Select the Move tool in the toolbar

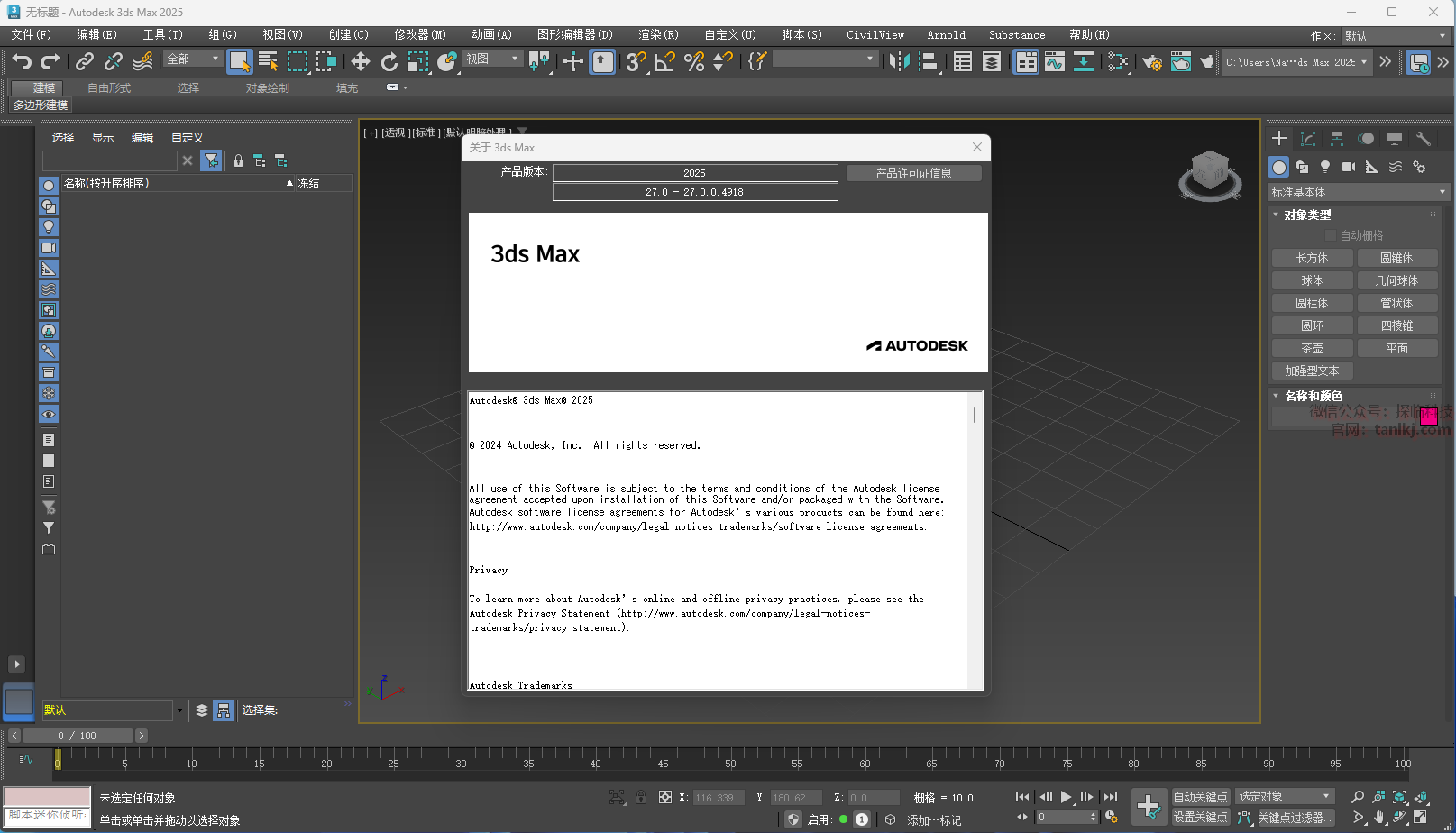pyautogui.click(x=361, y=61)
